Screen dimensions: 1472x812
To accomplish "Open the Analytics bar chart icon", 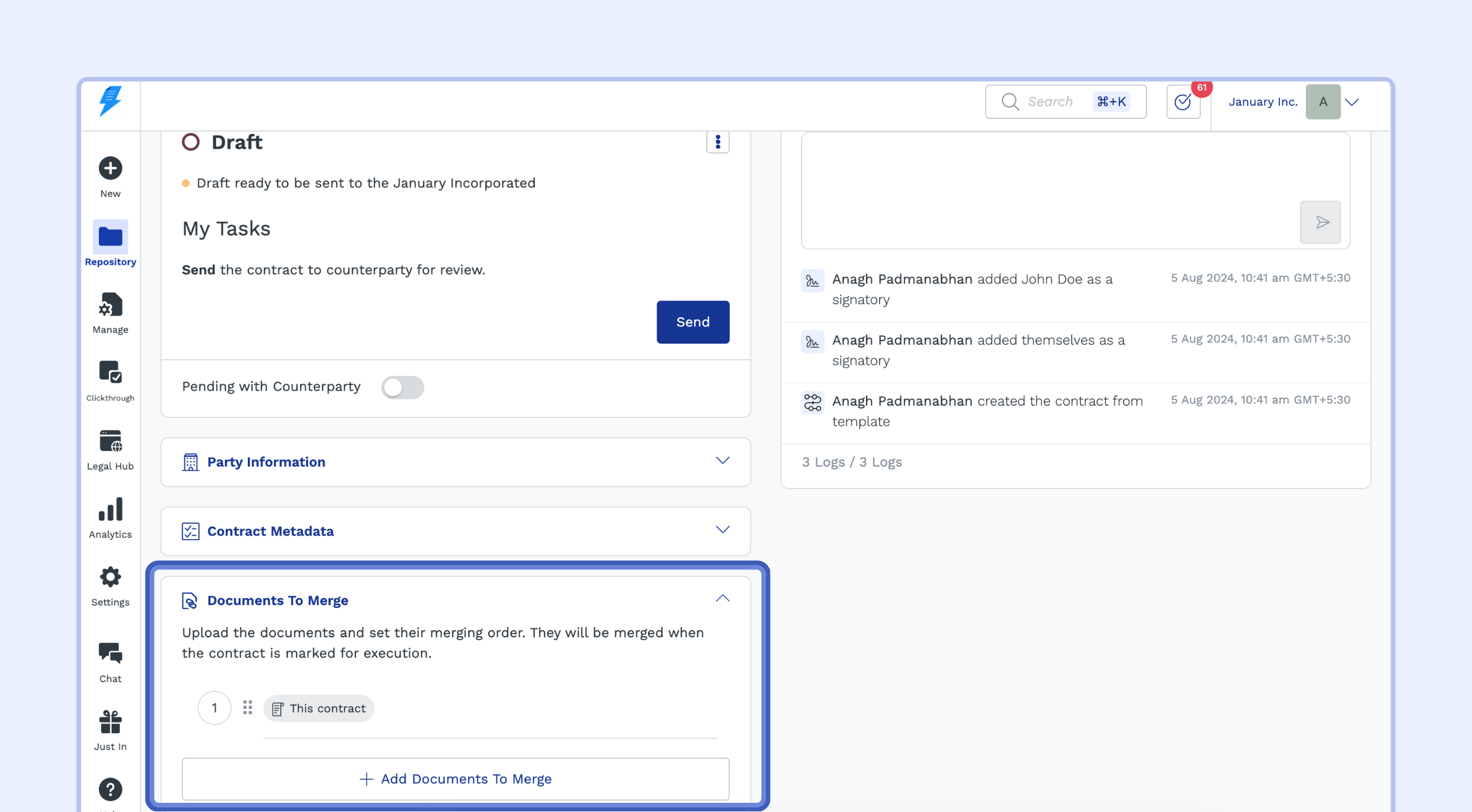I will 110,510.
